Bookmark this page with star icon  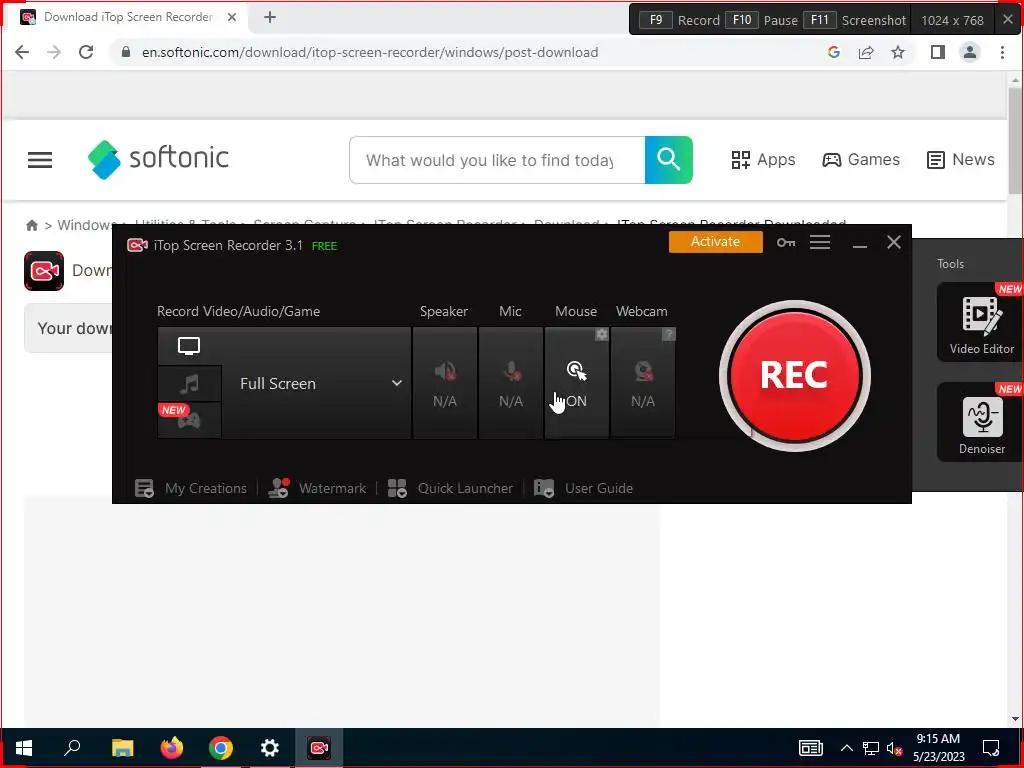pyautogui.click(x=898, y=52)
